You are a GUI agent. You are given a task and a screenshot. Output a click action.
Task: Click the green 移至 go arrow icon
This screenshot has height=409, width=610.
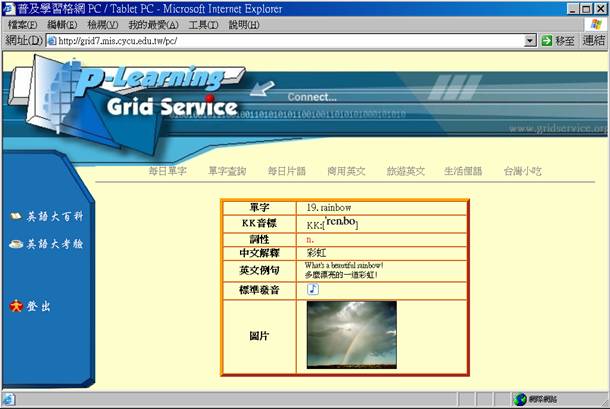point(547,41)
